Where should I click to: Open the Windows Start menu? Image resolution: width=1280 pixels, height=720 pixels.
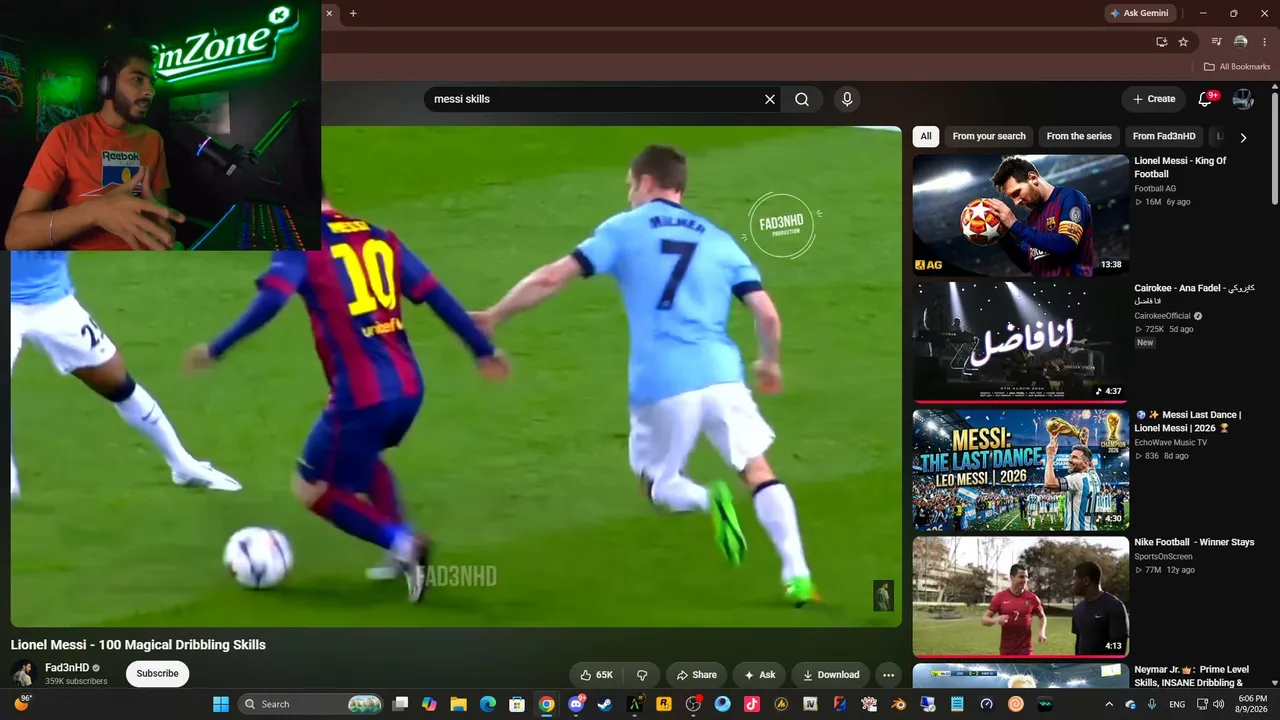coord(221,704)
